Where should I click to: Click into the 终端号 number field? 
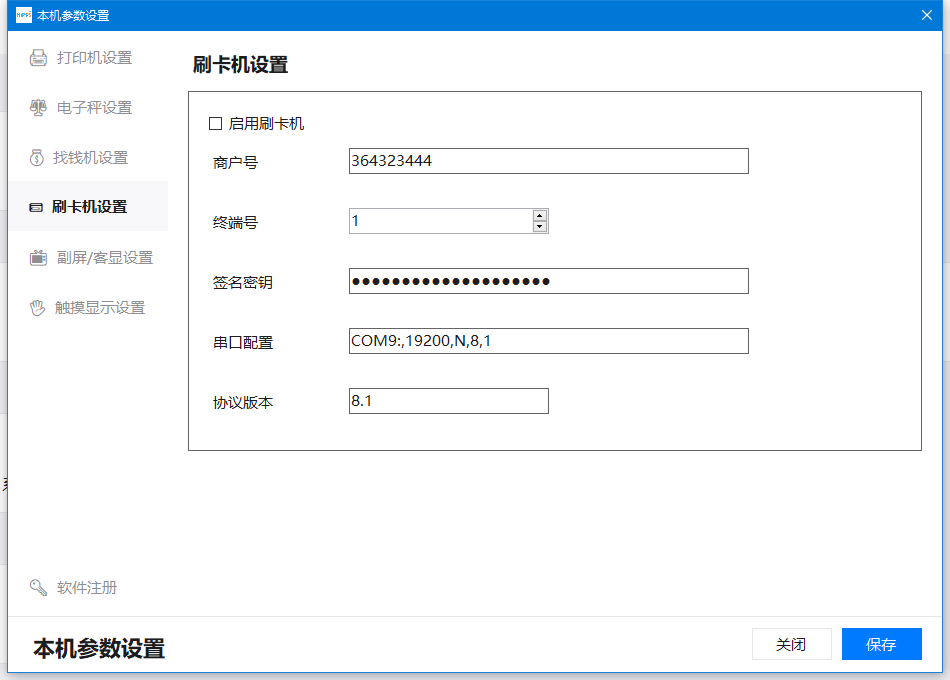tap(441, 221)
